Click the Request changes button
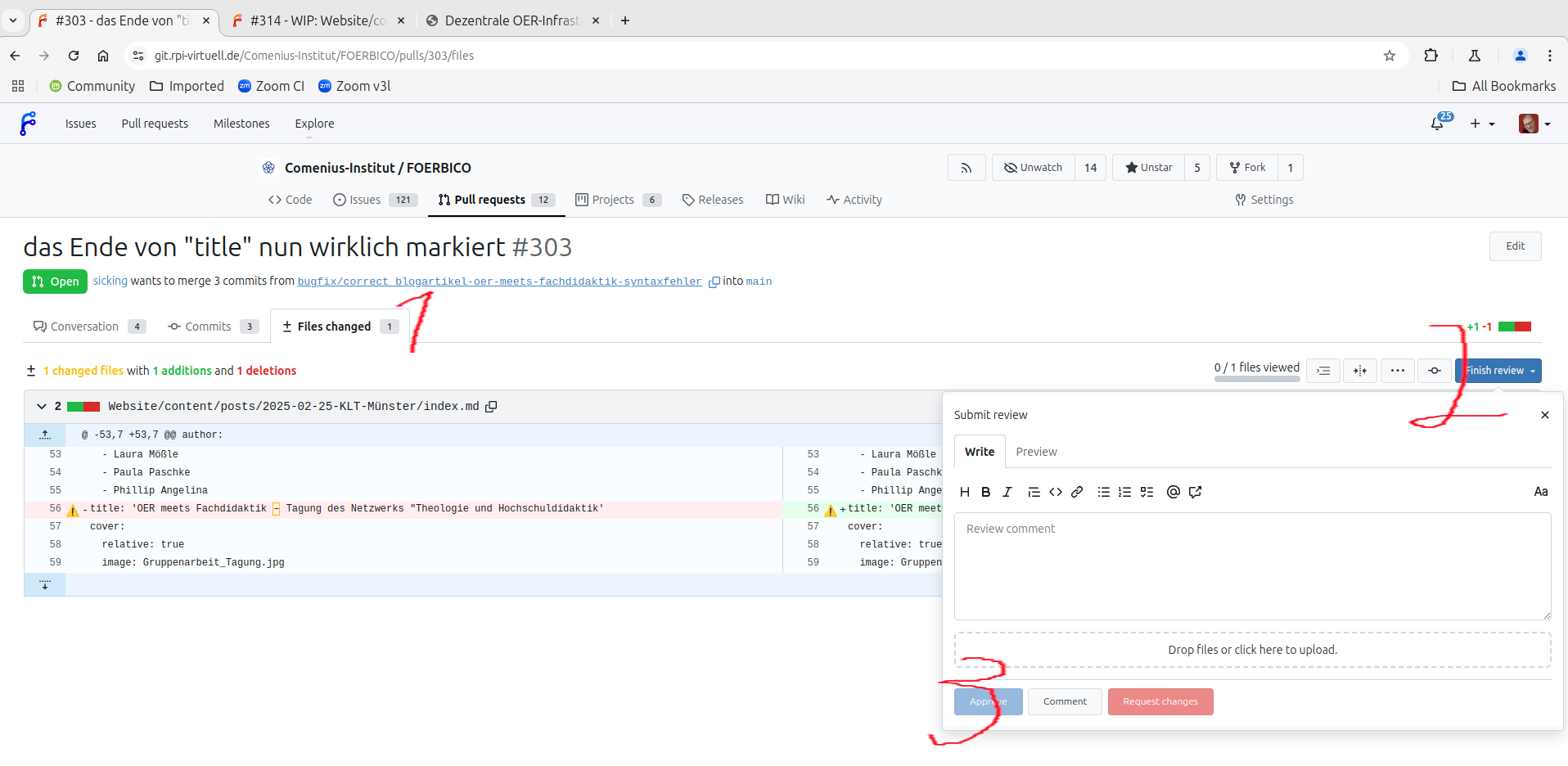 1160,701
